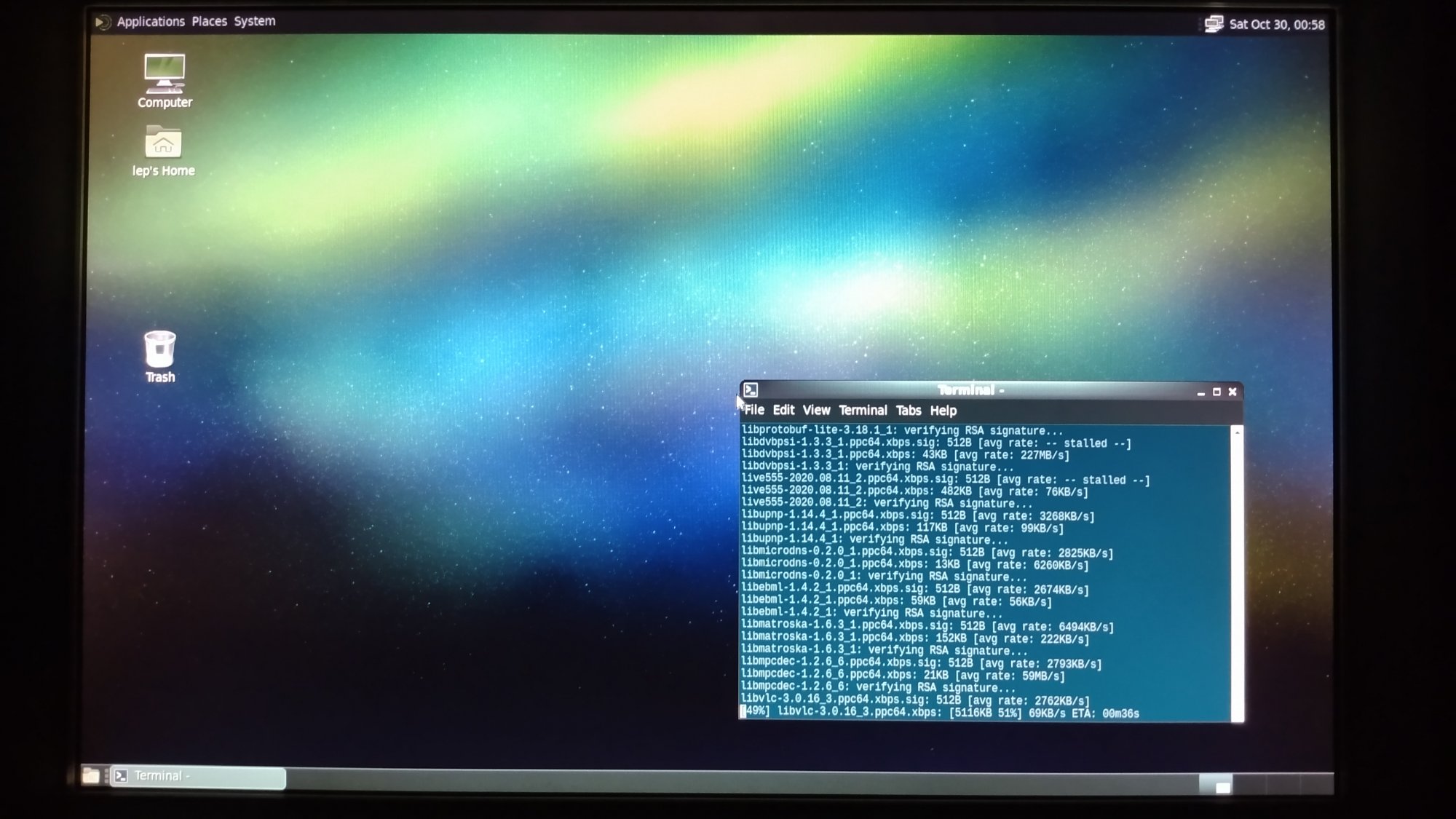The width and height of the screenshot is (1456, 819).
Task: Switch to the second workspace
Action: click(1250, 785)
